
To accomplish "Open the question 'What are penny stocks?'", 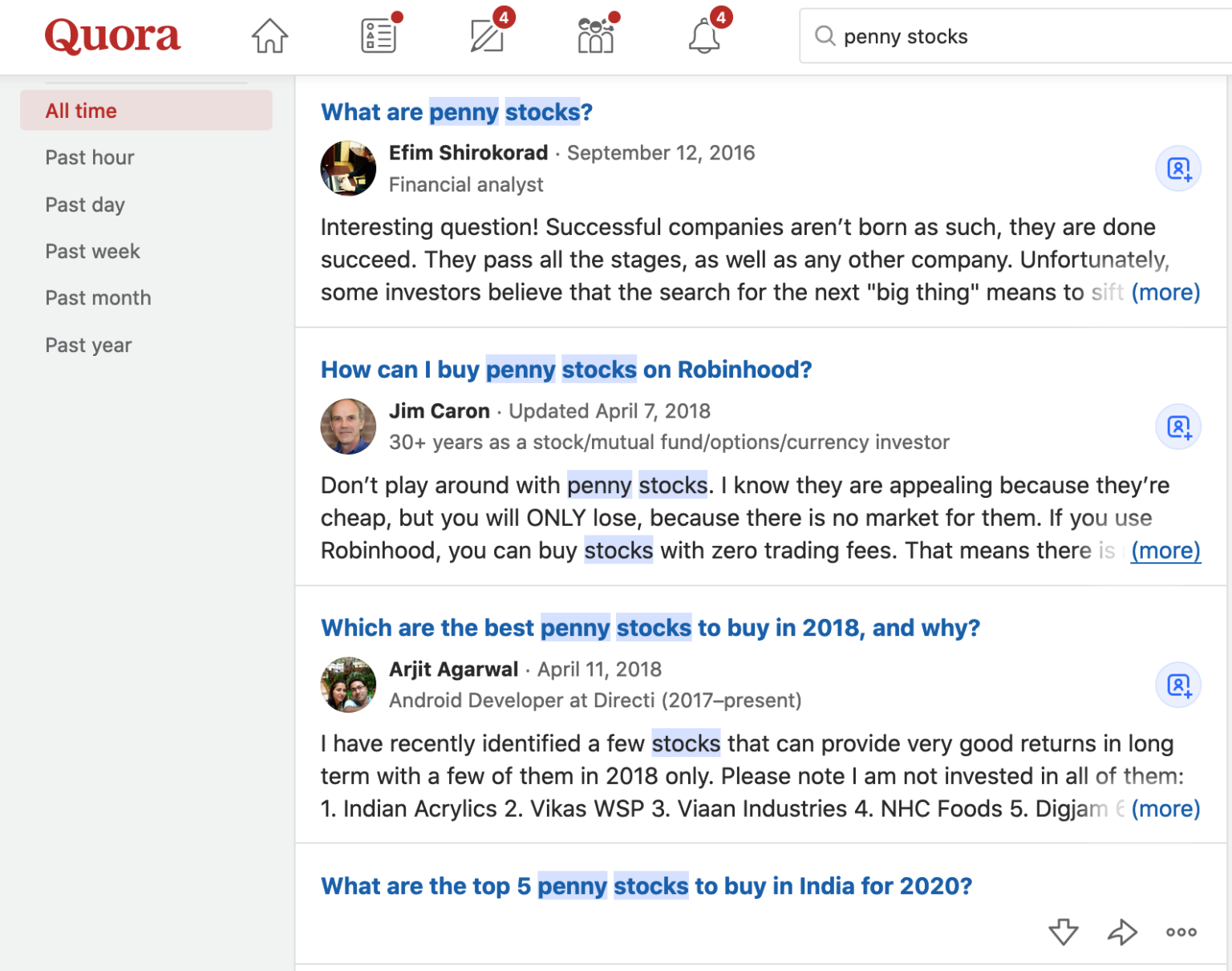I will click(456, 111).
